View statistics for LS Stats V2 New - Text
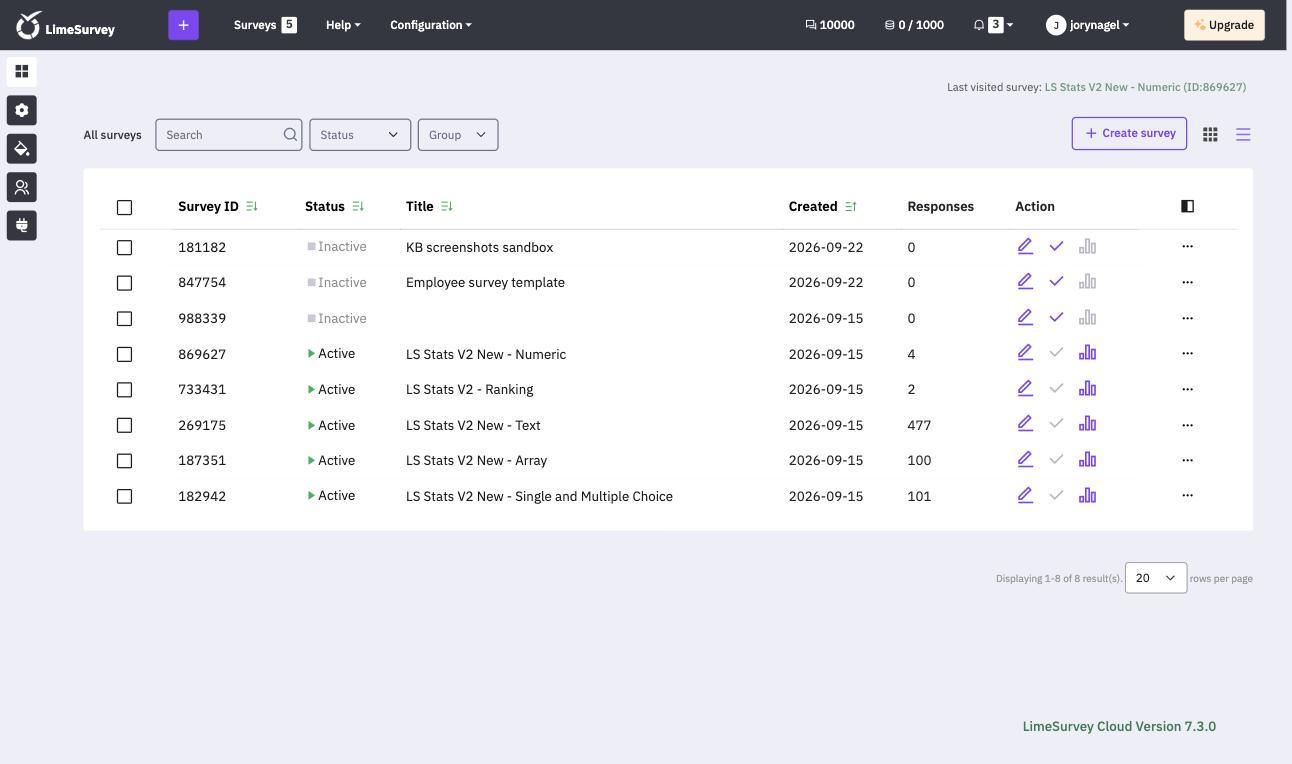This screenshot has height=764, width=1292. pos(1087,424)
